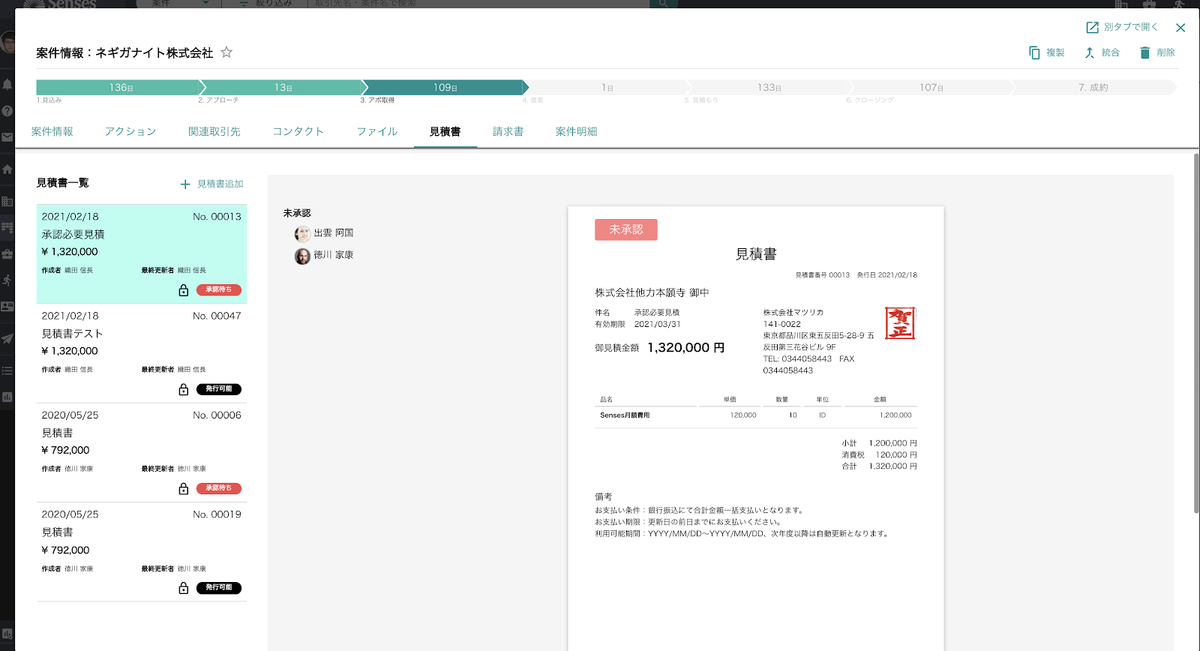
Task: Close the deal info panel with X
Action: click(x=1180, y=28)
